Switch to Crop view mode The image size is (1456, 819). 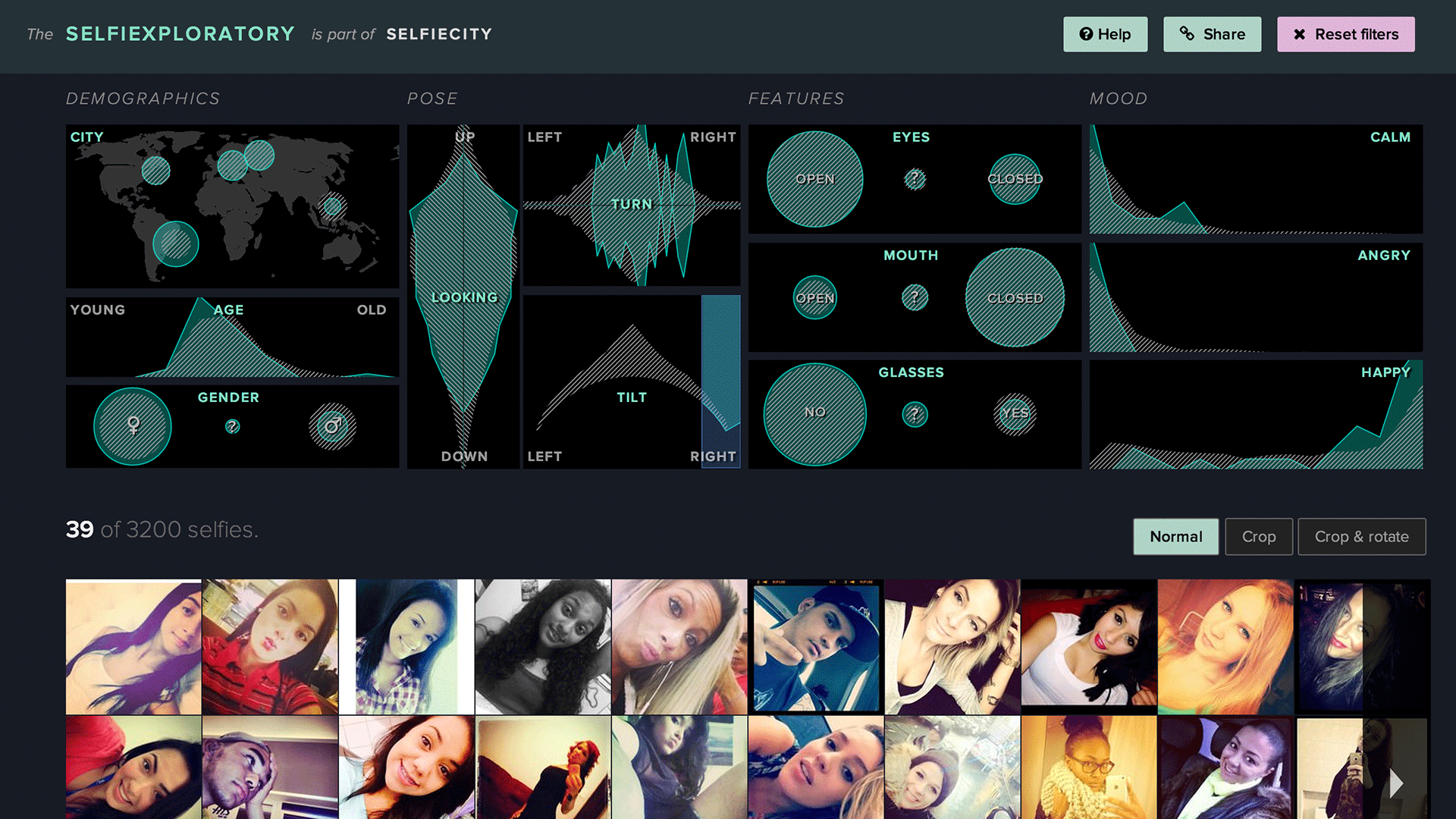click(1258, 537)
